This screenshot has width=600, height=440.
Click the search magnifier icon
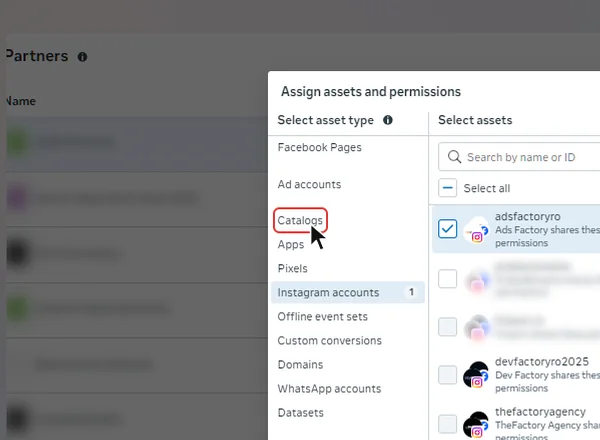point(454,157)
